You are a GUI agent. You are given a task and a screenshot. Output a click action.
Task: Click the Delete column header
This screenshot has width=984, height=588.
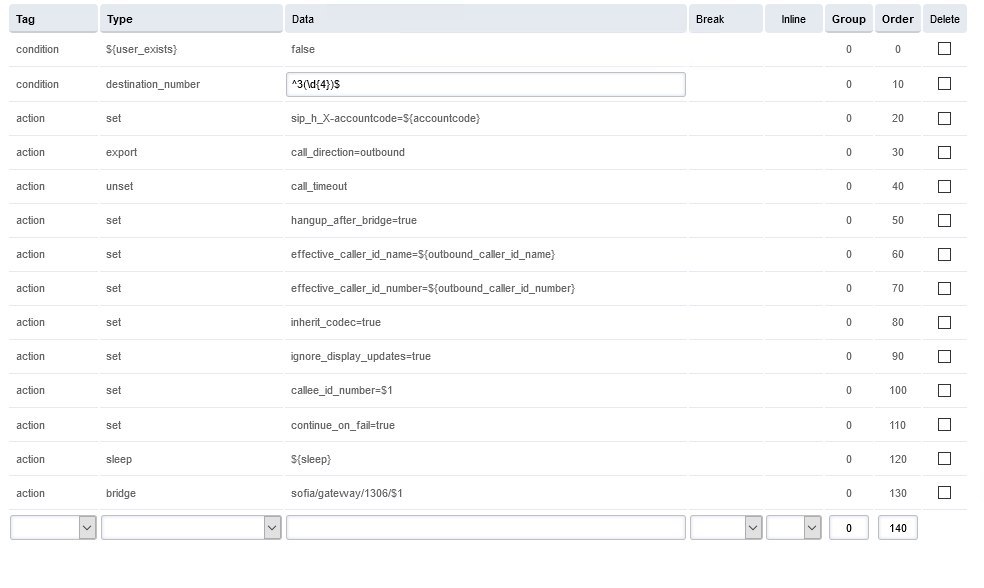pyautogui.click(x=944, y=19)
